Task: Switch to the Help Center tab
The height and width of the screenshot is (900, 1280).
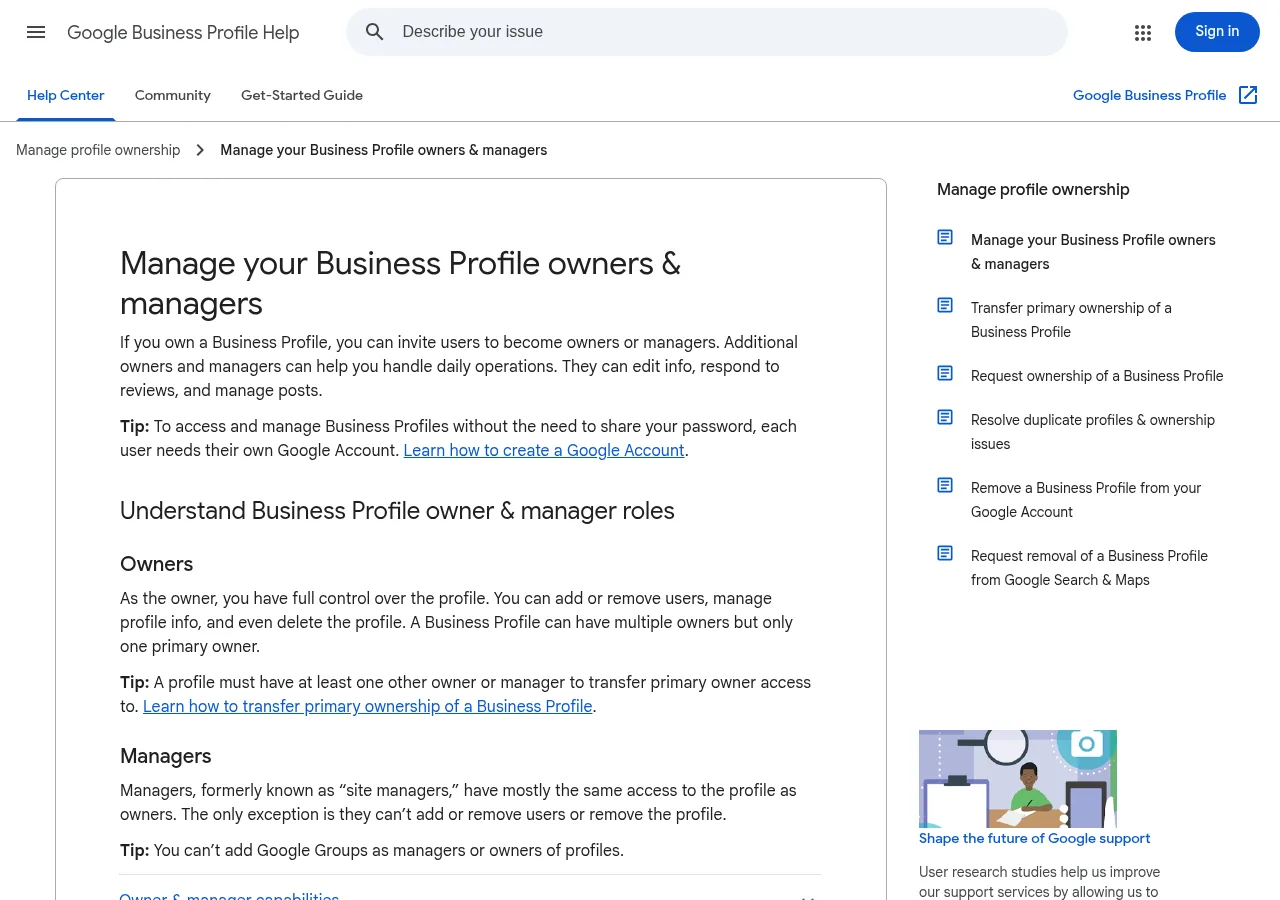Action: [x=66, y=96]
